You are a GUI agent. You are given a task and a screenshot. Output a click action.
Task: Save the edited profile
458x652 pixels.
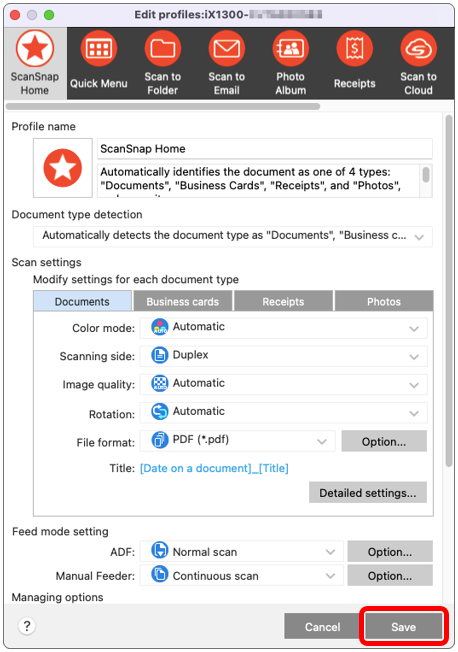pos(404,627)
